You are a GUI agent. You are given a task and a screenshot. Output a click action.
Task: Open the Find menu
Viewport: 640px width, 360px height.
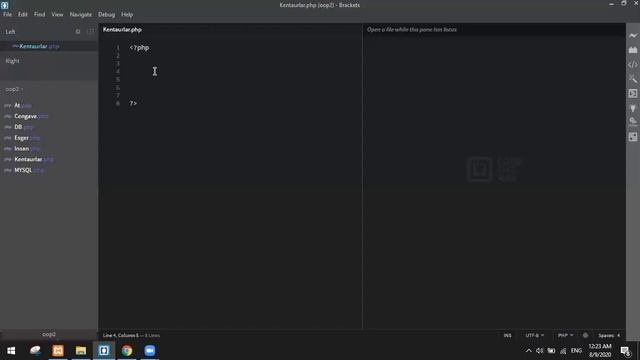tap(40, 14)
